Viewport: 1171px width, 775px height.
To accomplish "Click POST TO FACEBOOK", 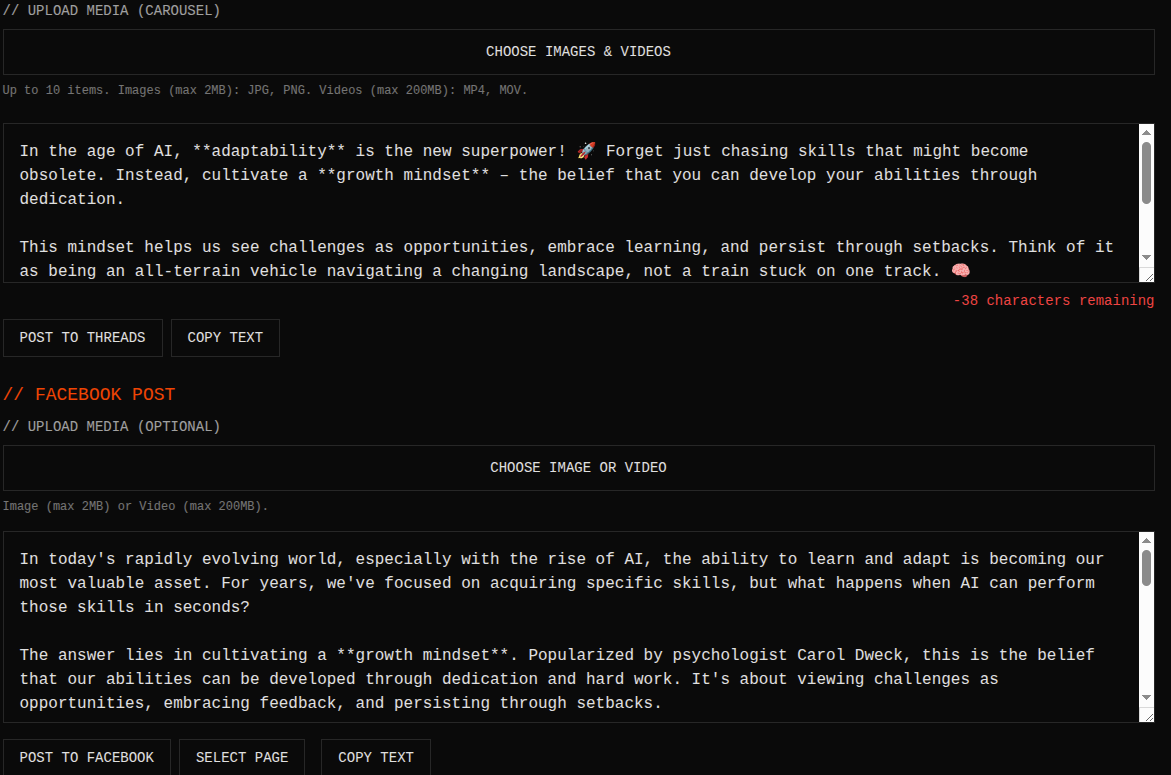I will coord(86,757).
